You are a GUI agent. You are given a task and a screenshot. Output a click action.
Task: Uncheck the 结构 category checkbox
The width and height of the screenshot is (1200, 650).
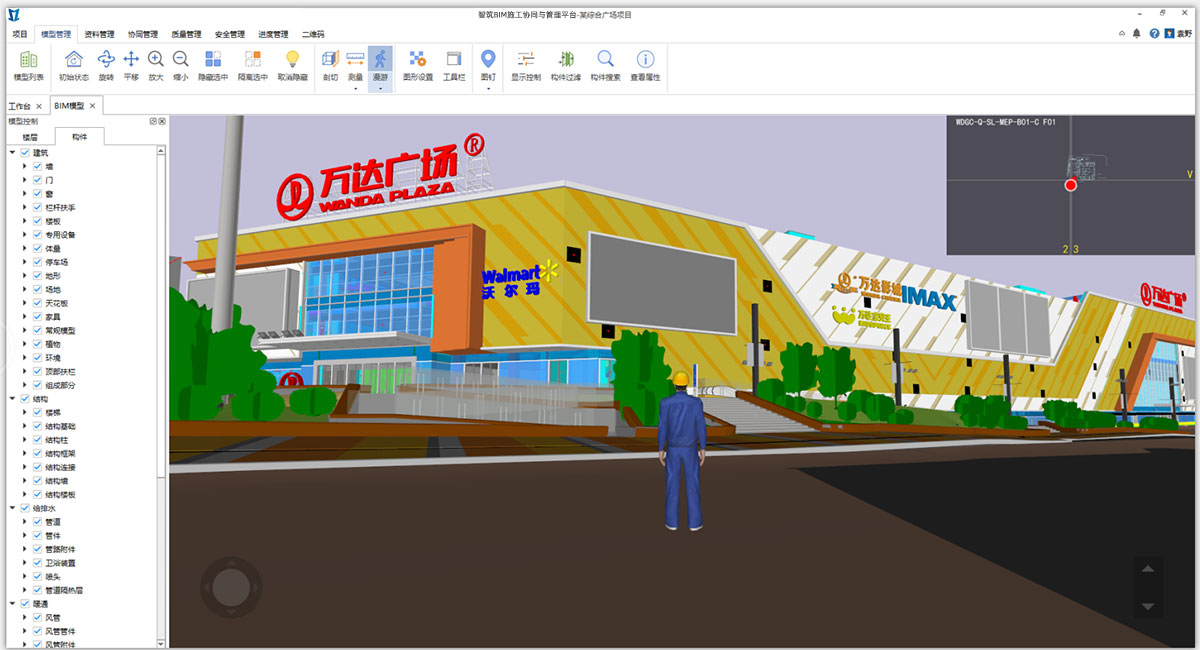click(x=25, y=399)
